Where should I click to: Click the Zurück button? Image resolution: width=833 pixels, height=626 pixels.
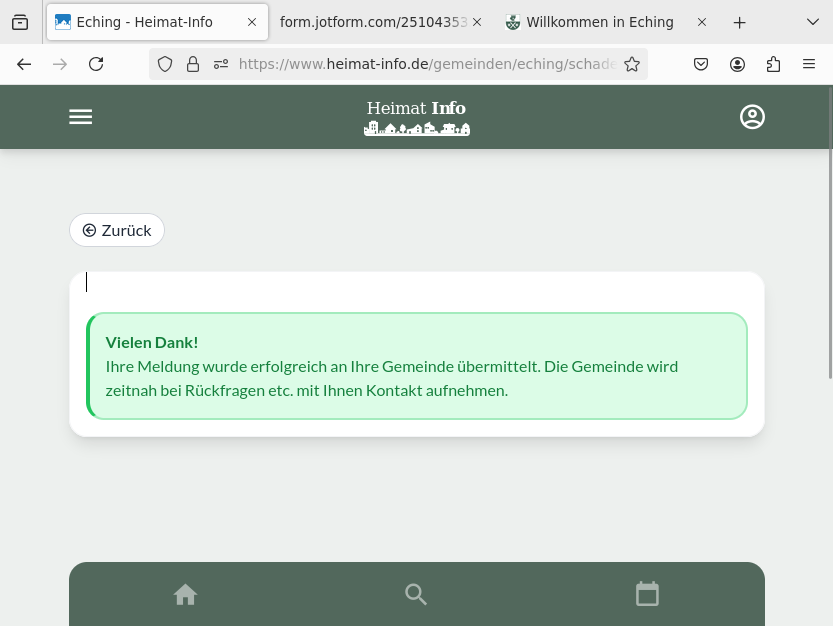117,230
